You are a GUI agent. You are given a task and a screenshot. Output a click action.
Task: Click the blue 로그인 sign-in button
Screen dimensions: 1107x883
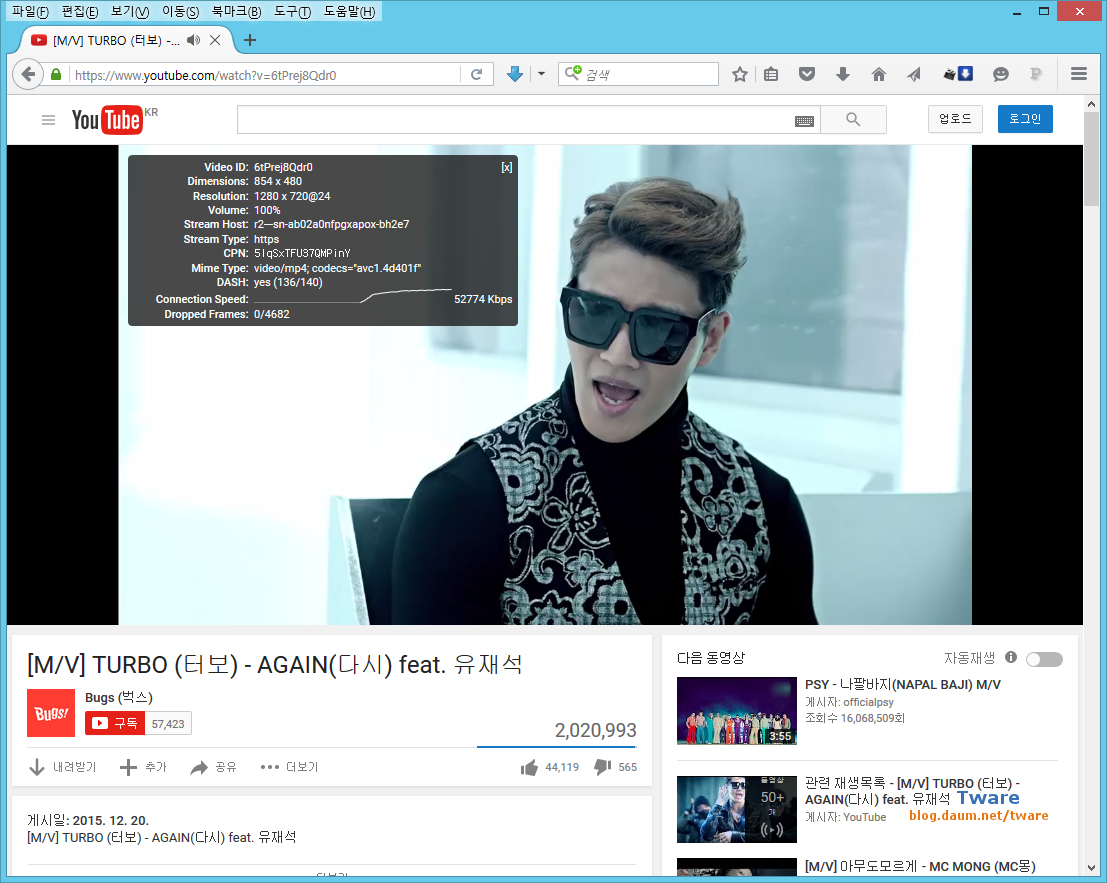[x=1024, y=119]
